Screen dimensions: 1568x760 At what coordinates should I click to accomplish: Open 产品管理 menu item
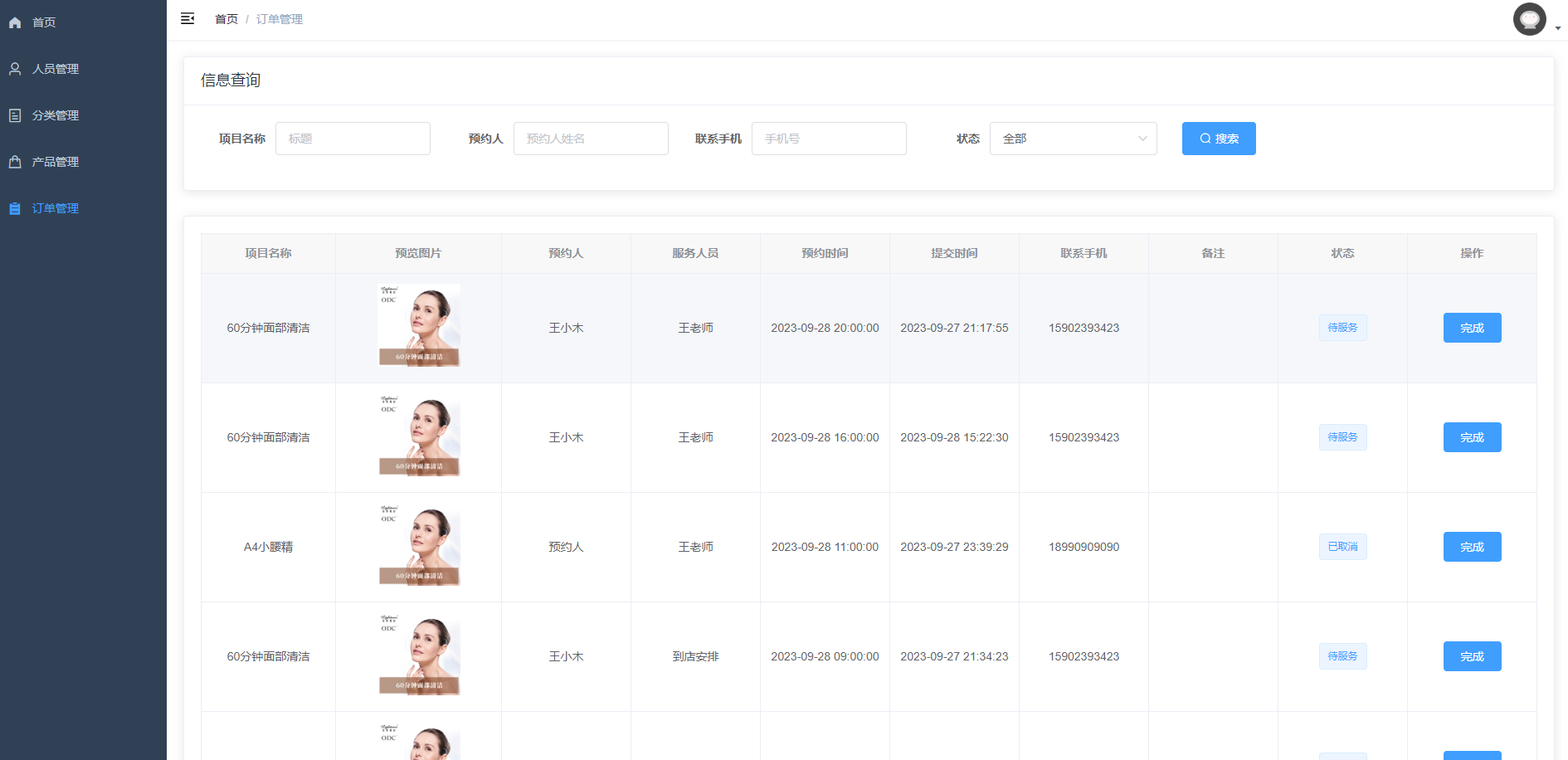(83, 162)
